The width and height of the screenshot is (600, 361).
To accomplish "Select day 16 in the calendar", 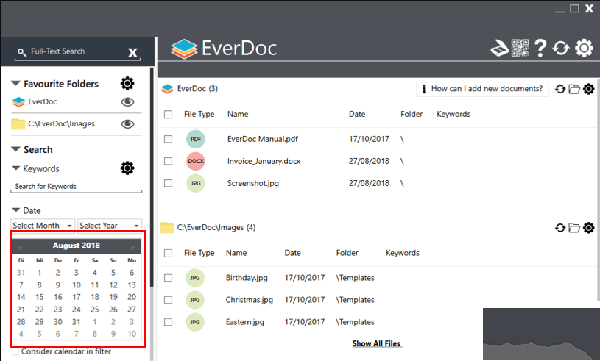I will pyautogui.click(x=58, y=297).
